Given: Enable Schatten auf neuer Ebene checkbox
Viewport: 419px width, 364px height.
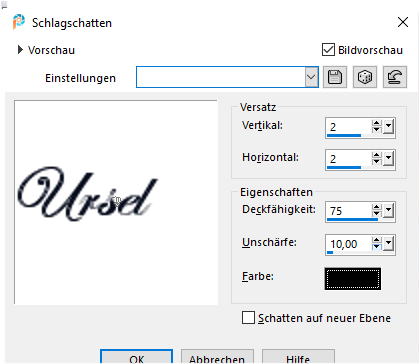Looking at the screenshot, I should pos(248,318).
